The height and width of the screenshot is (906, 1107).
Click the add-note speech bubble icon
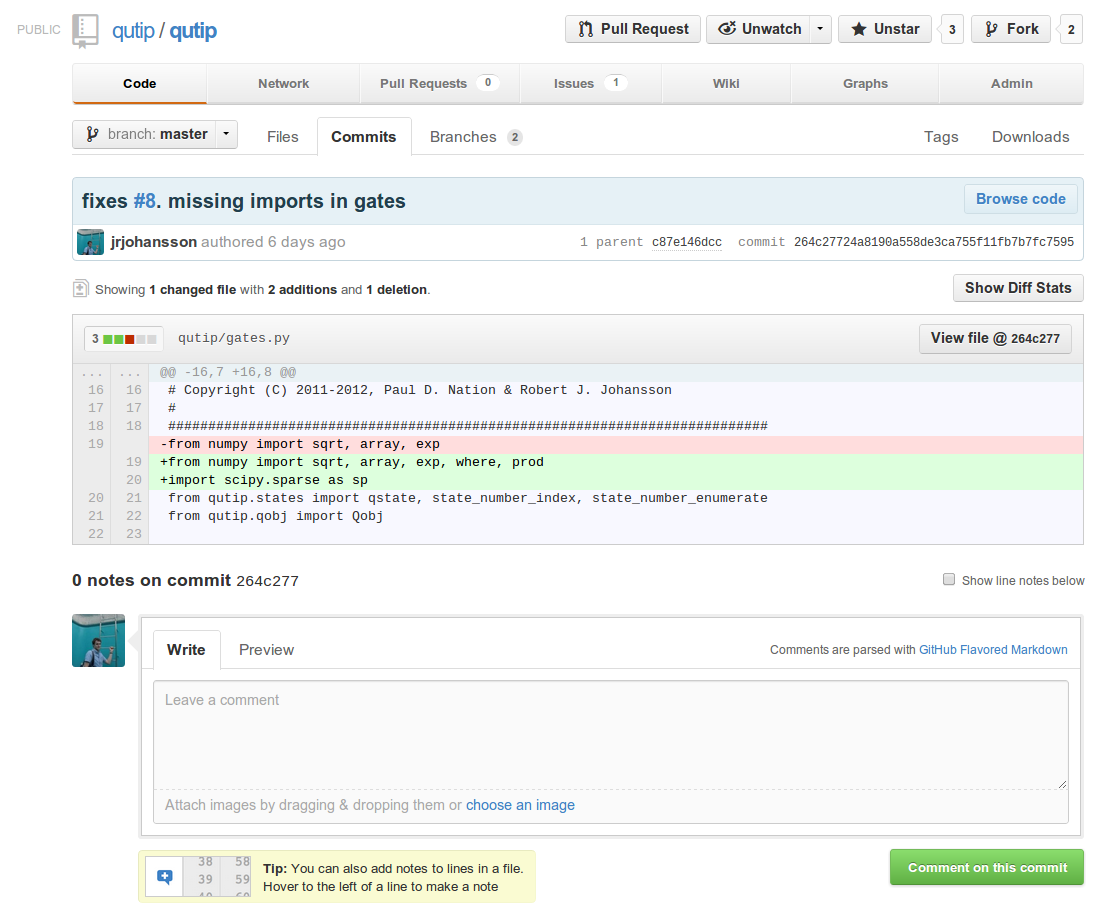[x=165, y=877]
